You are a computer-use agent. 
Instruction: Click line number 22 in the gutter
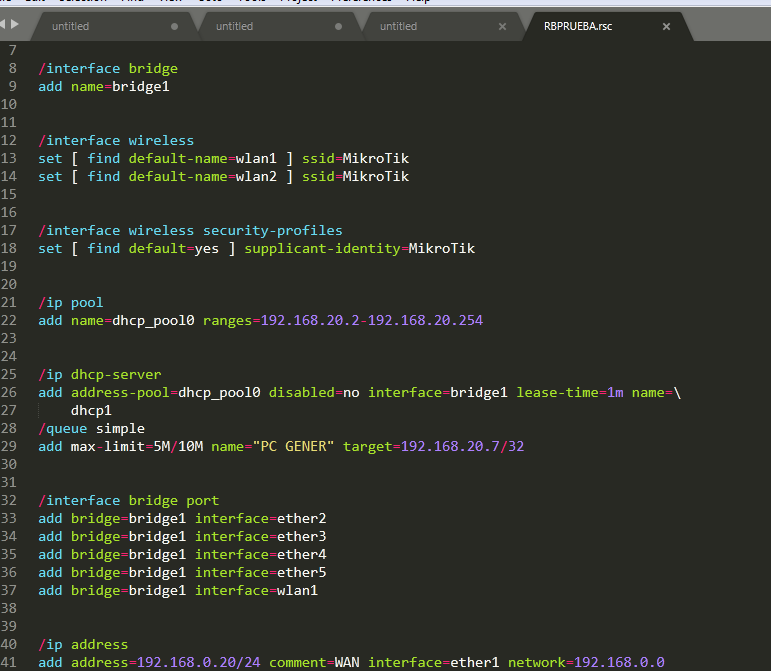[10, 320]
